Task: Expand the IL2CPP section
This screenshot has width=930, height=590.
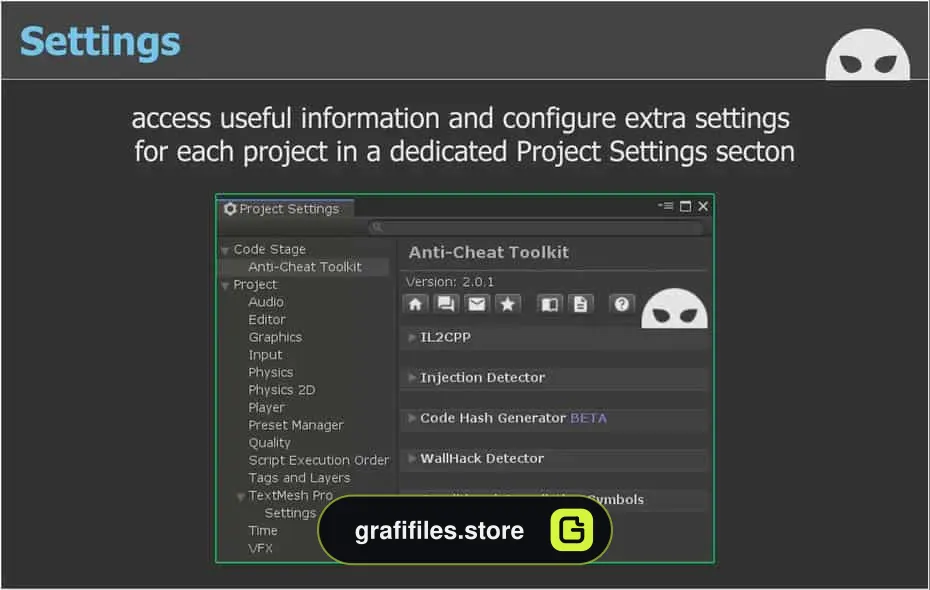Action: point(412,337)
